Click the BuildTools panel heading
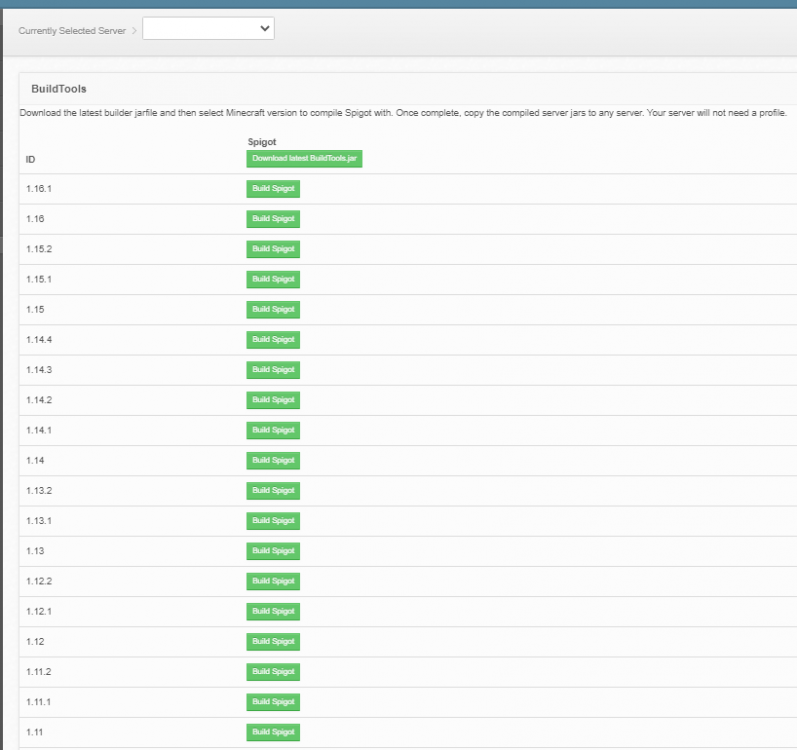Screen dimensions: 797x750 [x=59, y=89]
